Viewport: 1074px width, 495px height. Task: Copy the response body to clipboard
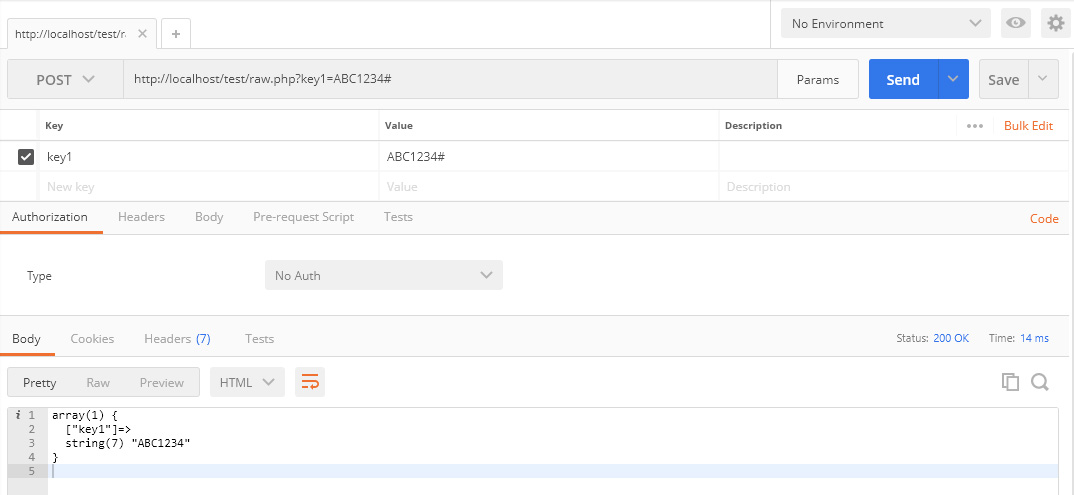click(1010, 382)
